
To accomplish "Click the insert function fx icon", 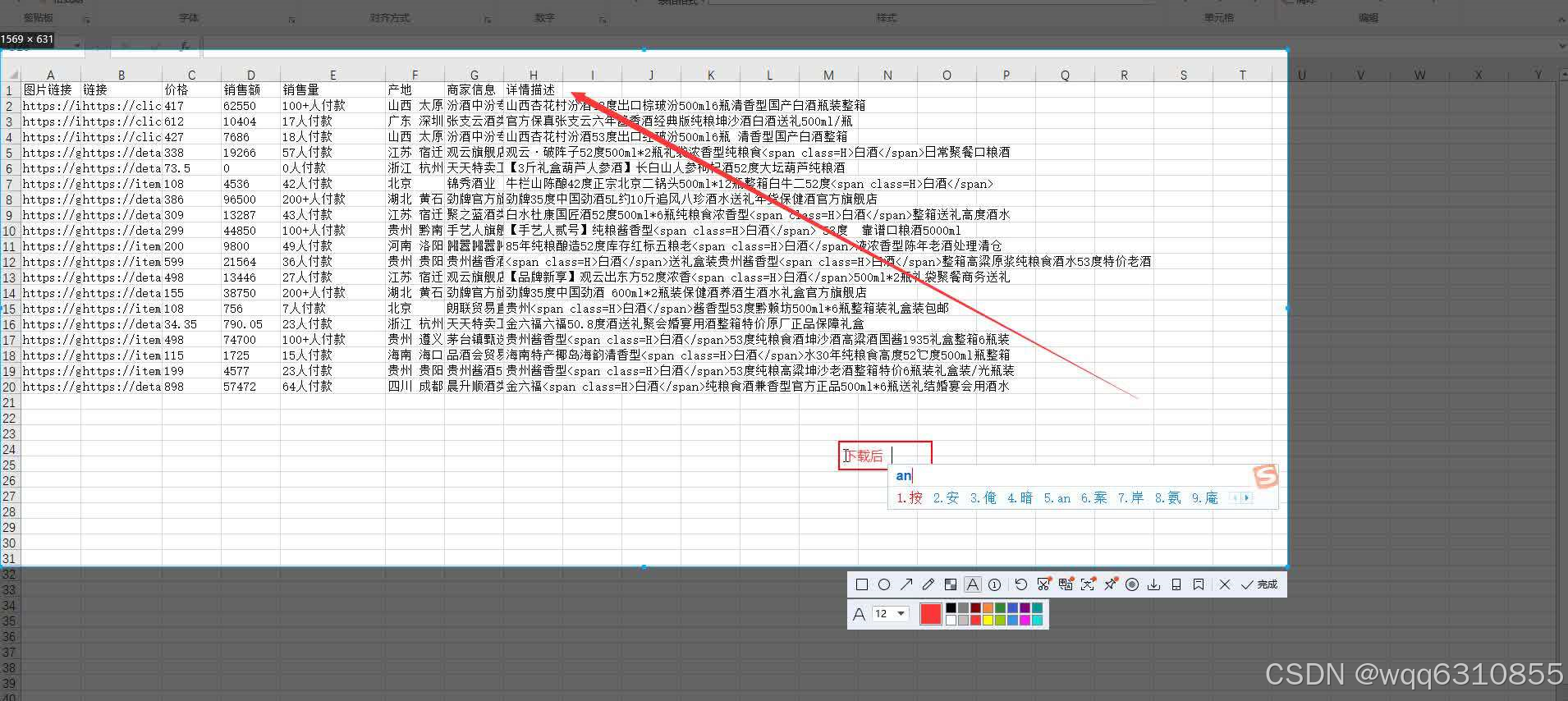I will 185,46.
